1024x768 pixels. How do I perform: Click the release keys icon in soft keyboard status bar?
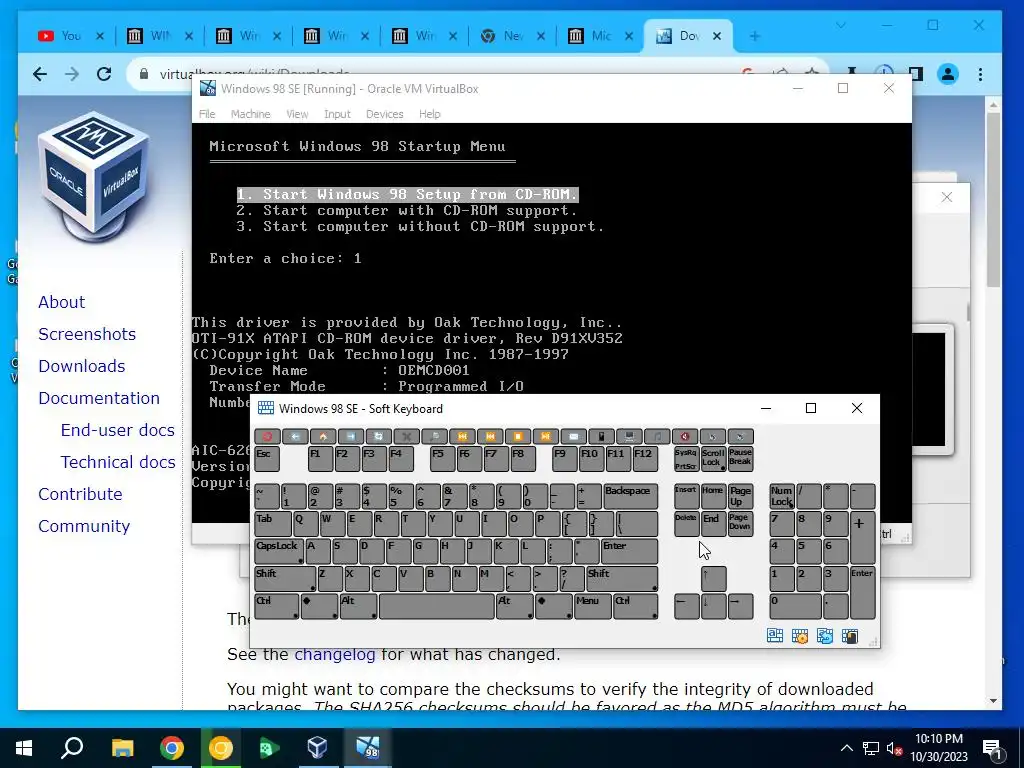850,636
